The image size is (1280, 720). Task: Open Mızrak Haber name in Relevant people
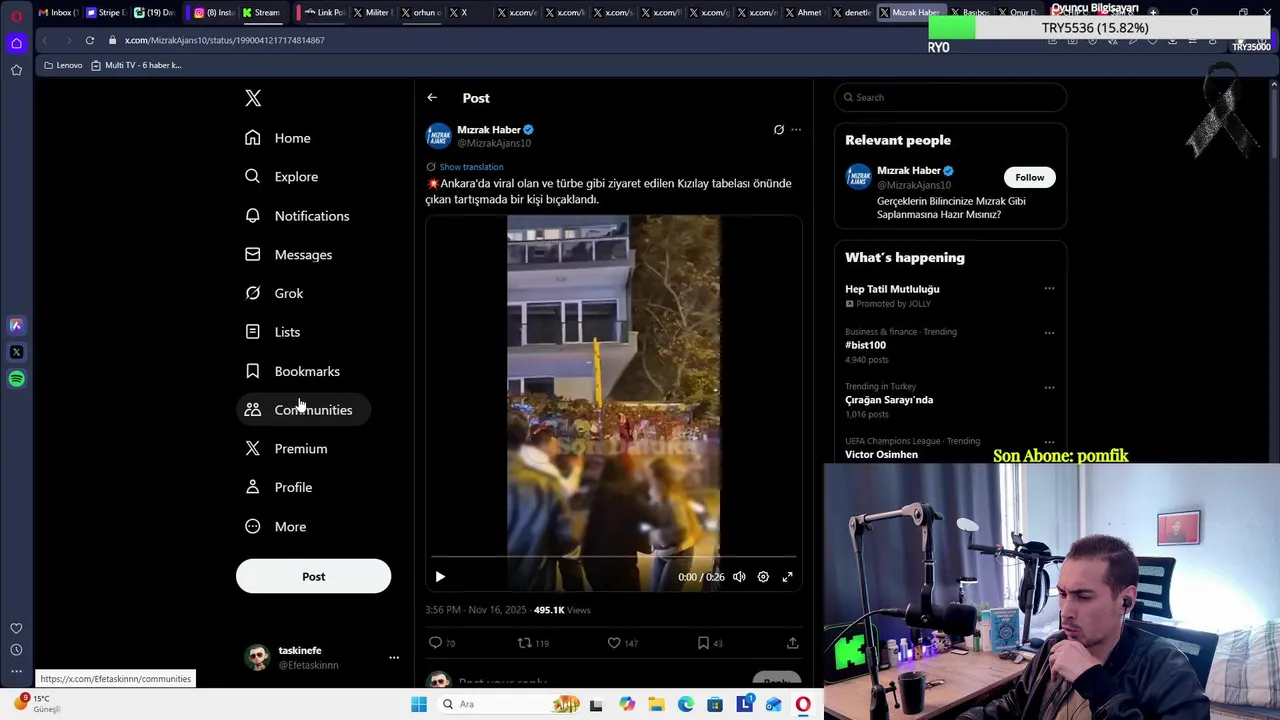[x=909, y=171]
